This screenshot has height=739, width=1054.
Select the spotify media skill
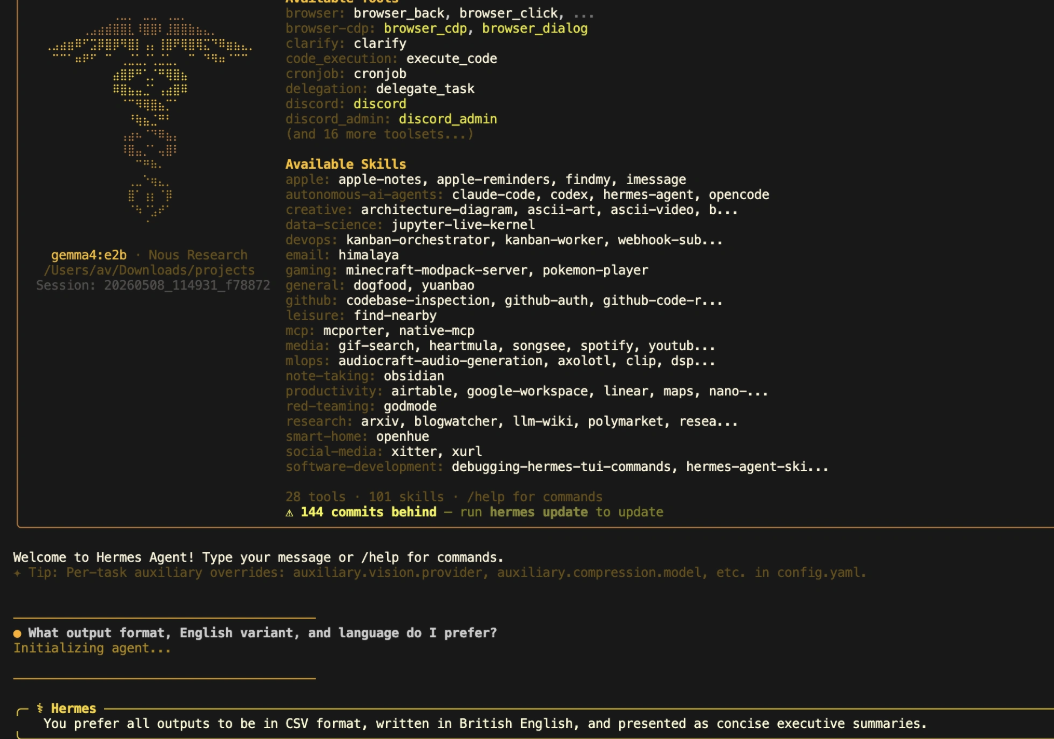606,346
